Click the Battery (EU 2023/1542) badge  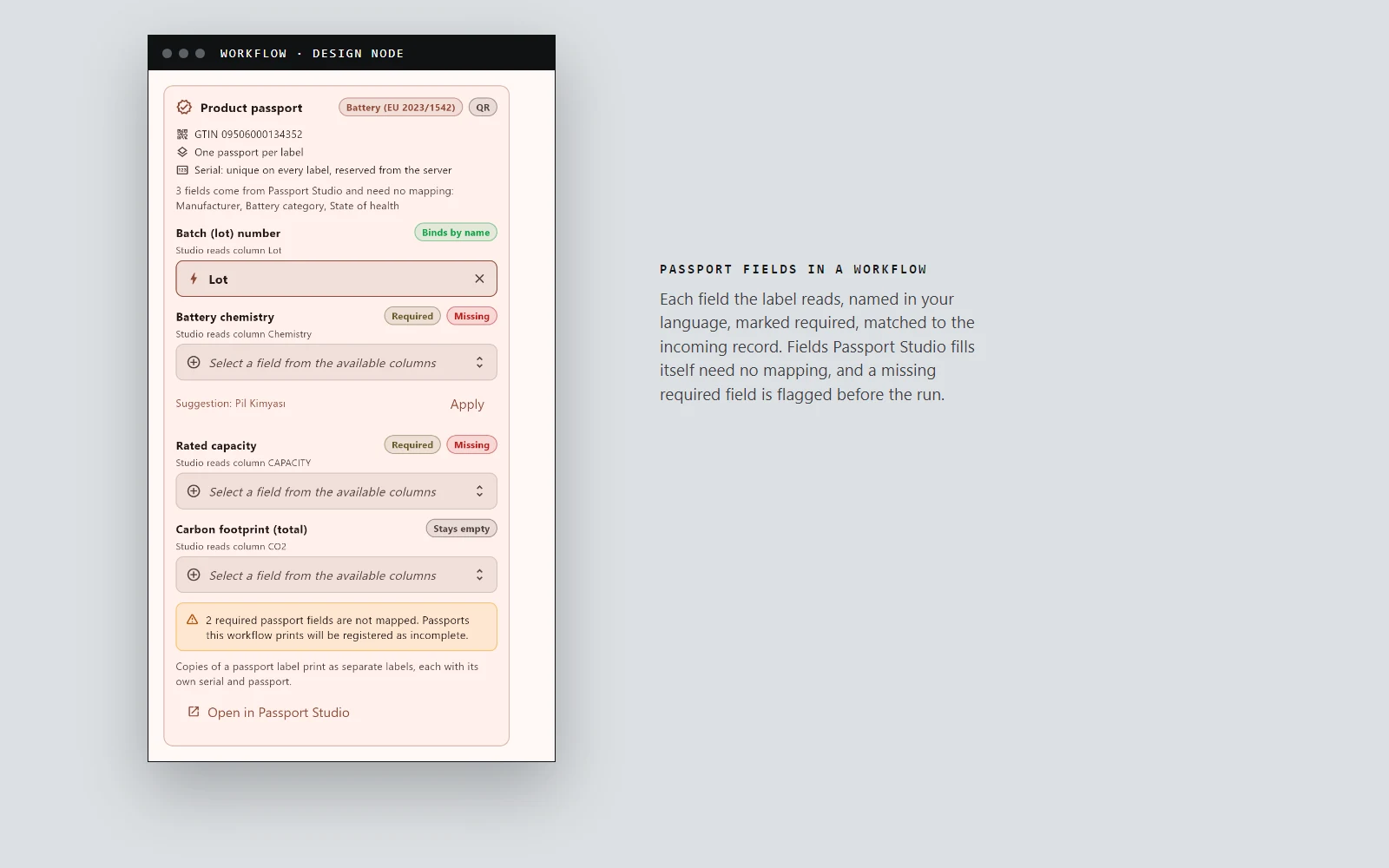tap(400, 108)
